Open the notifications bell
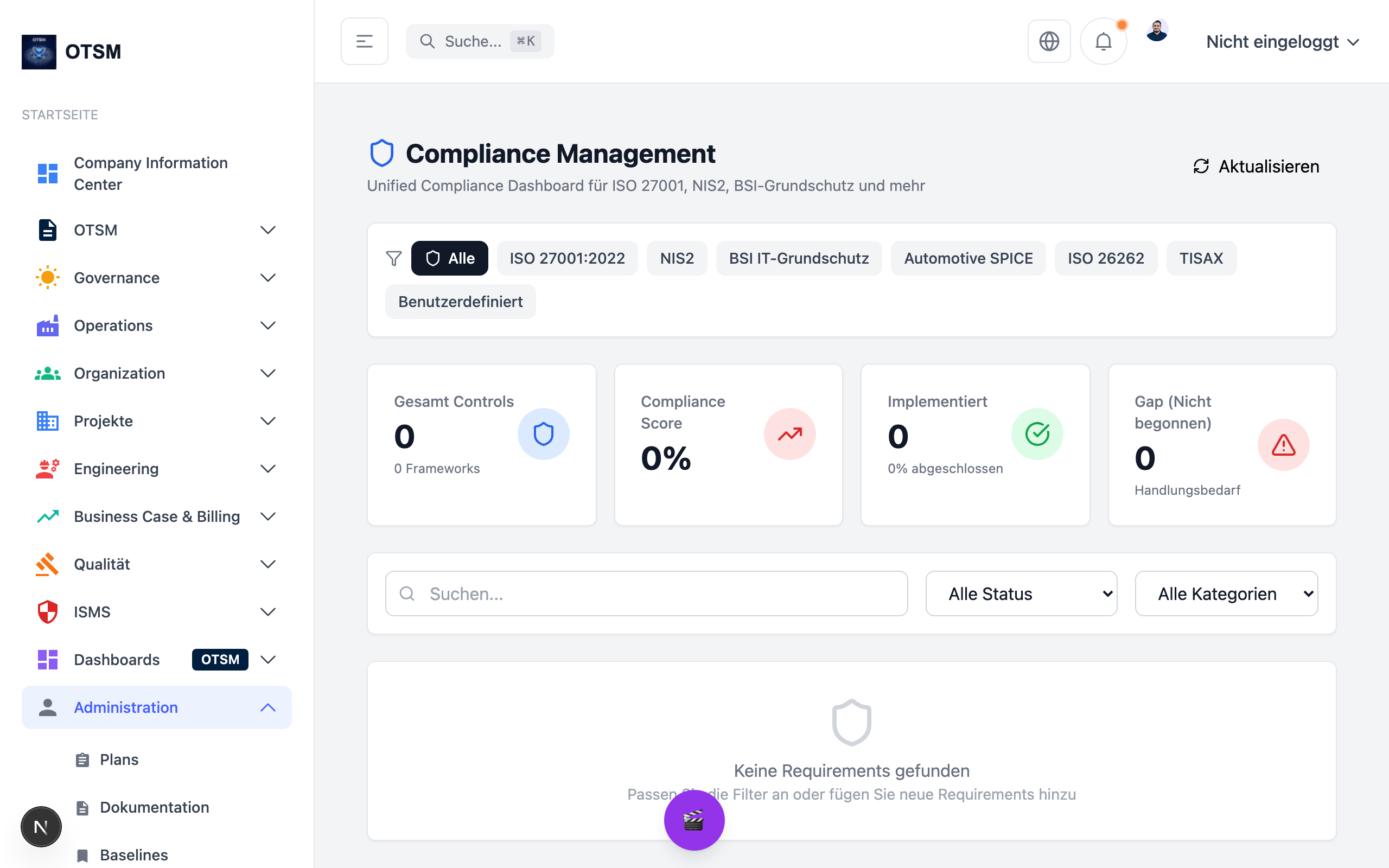 1103,41
